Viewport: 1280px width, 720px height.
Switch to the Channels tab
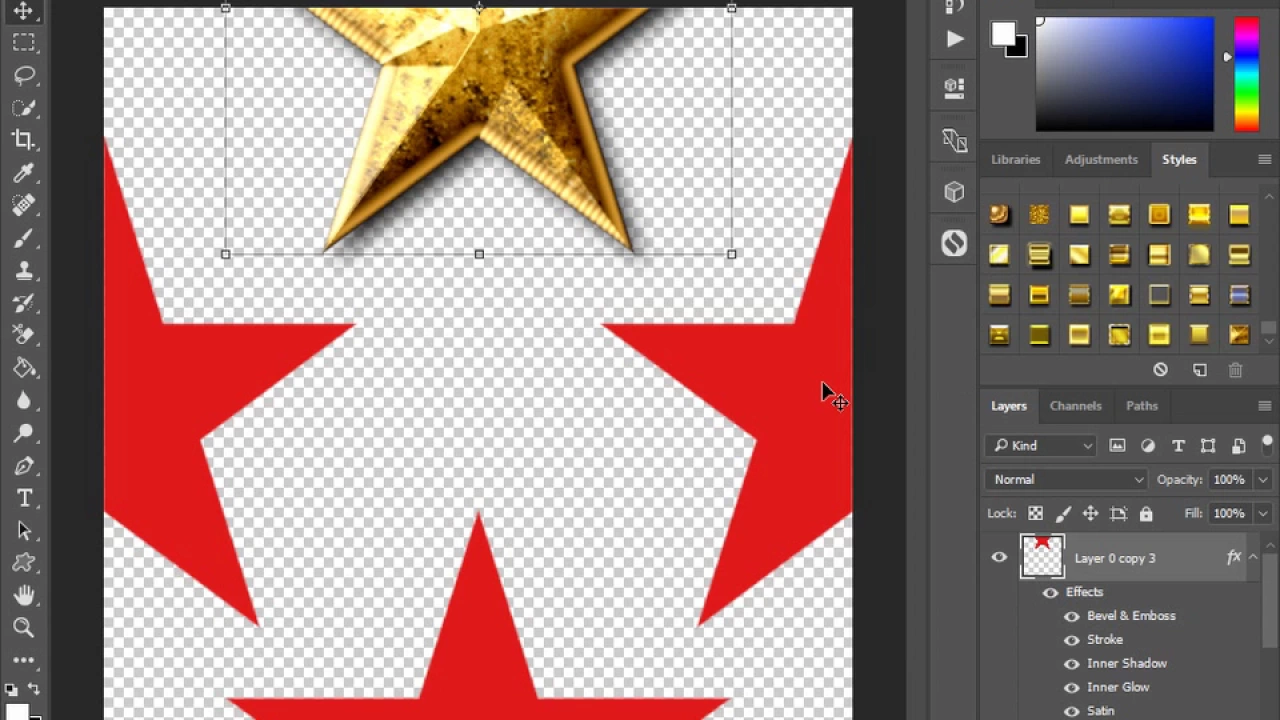click(x=1075, y=406)
